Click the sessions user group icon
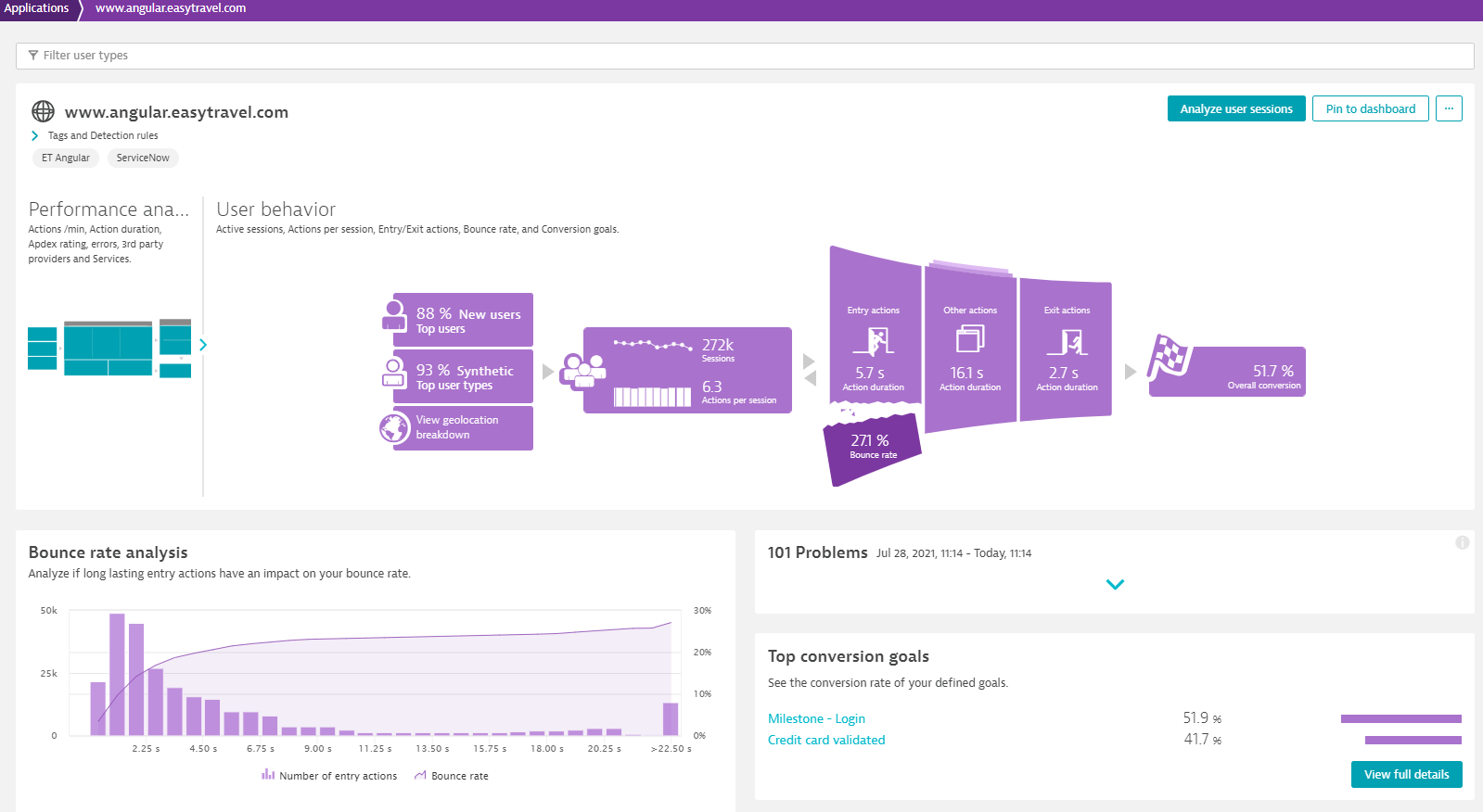1483x812 pixels. 583,370
